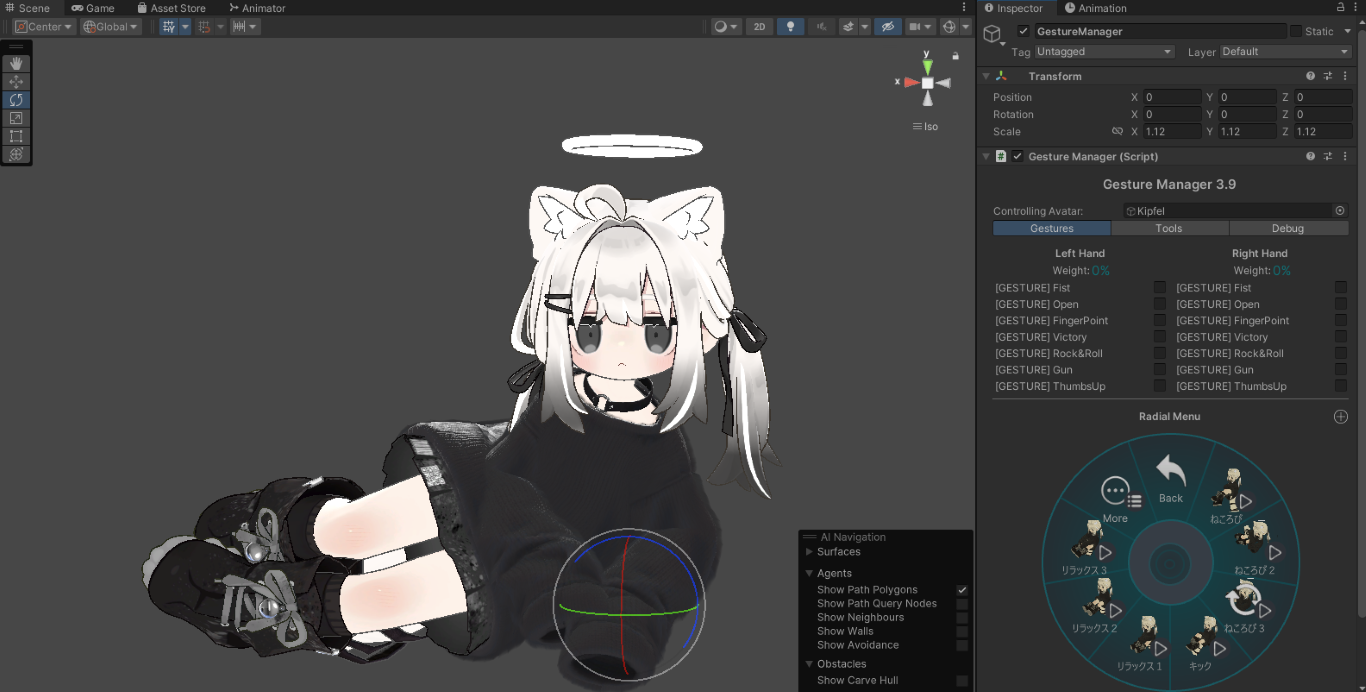
Task: Switch to the Animator tab
Action: 257,7
